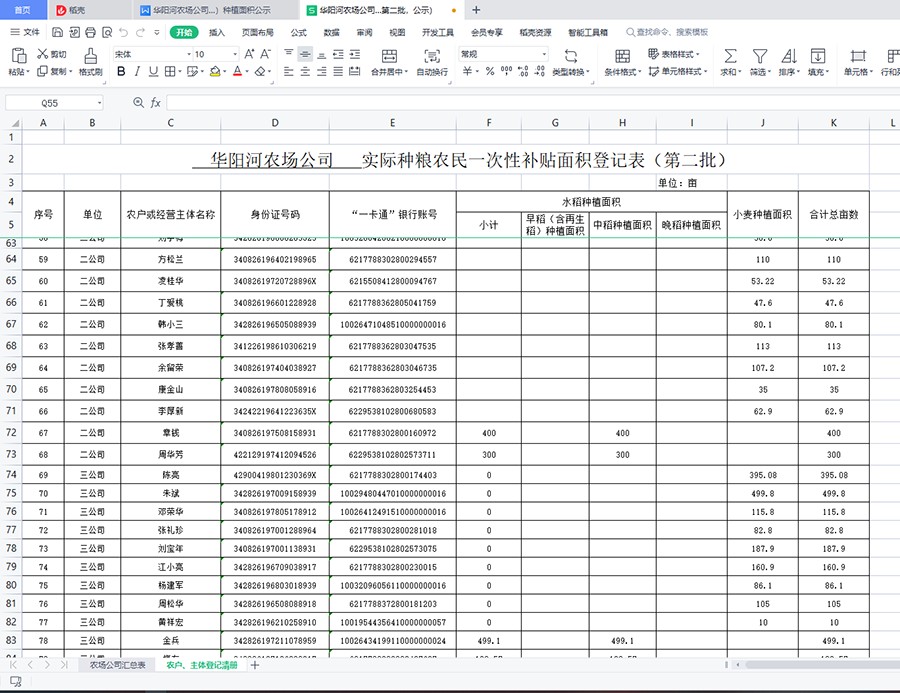Open the 插入 (Insert) ribbon tab
900x693 pixels.
tap(217, 32)
